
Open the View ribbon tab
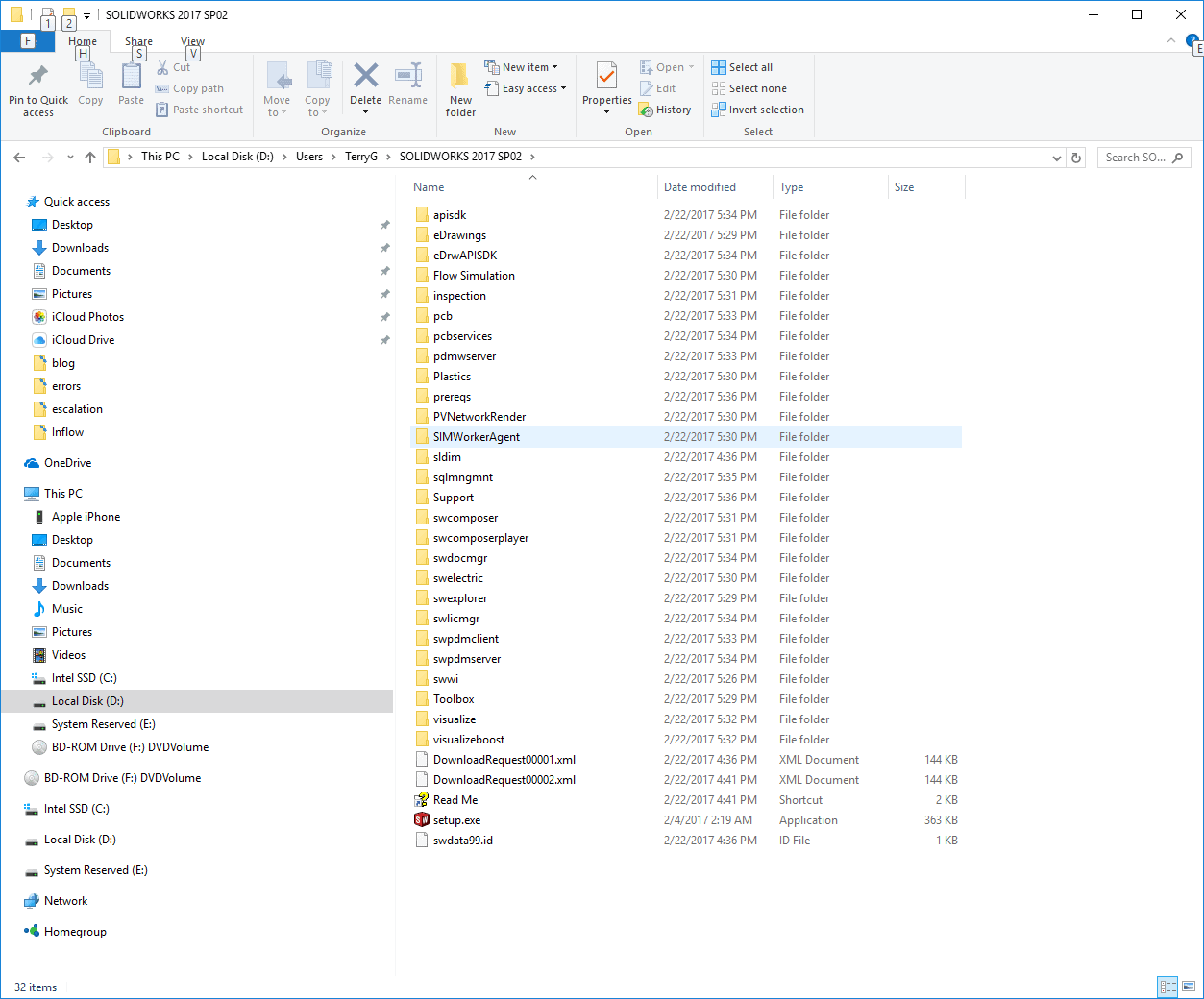(x=192, y=41)
